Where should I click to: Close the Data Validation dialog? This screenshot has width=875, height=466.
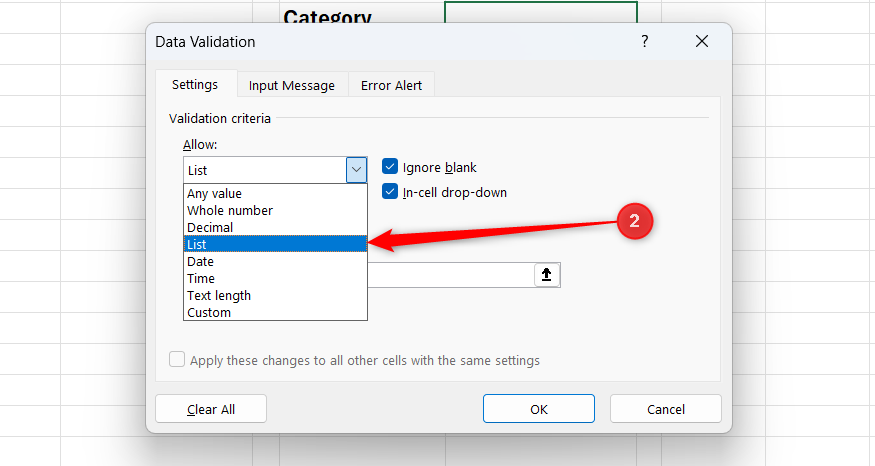(x=701, y=41)
